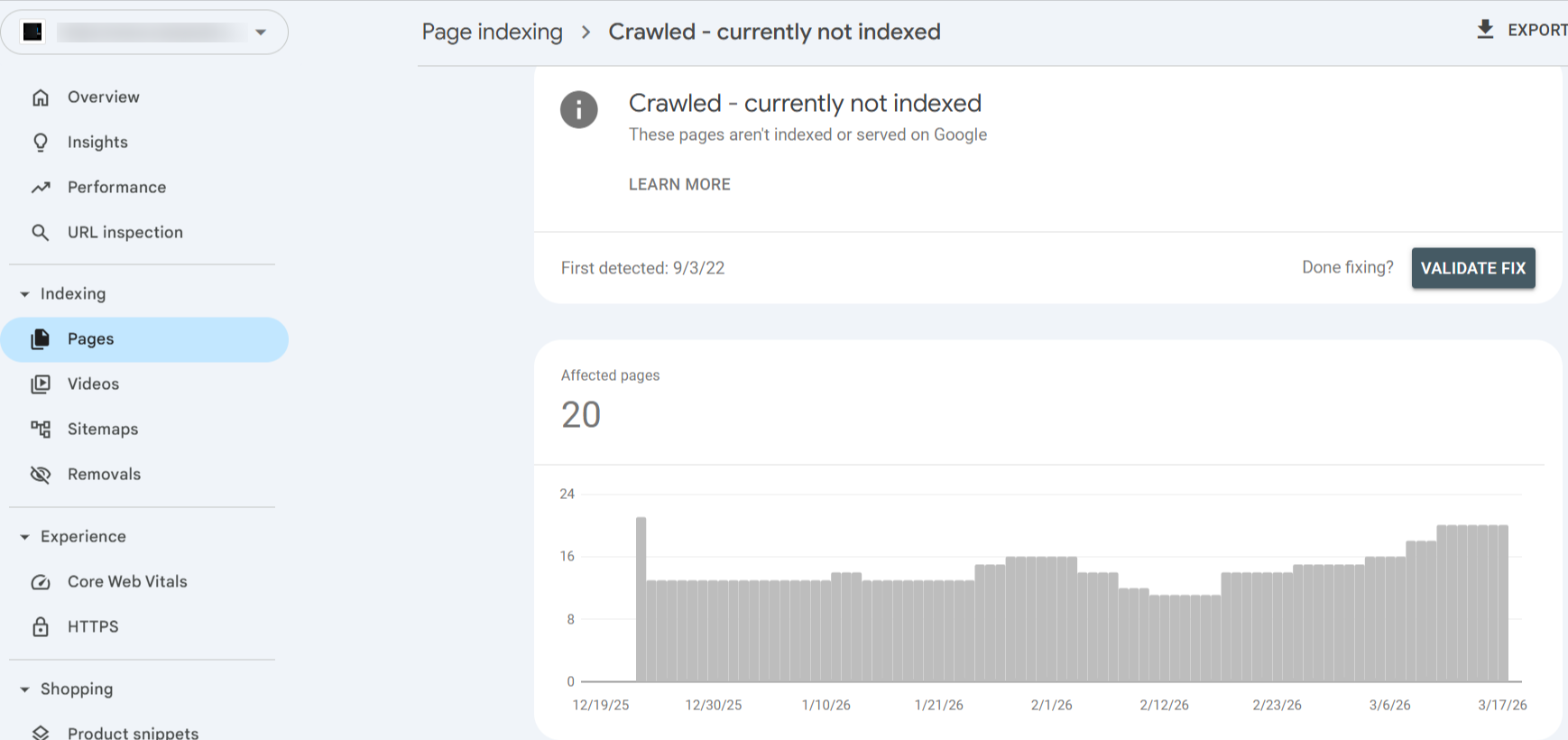The image size is (1568, 740).
Task: Click the 12/19/25 date axis label
Action: pos(601,705)
